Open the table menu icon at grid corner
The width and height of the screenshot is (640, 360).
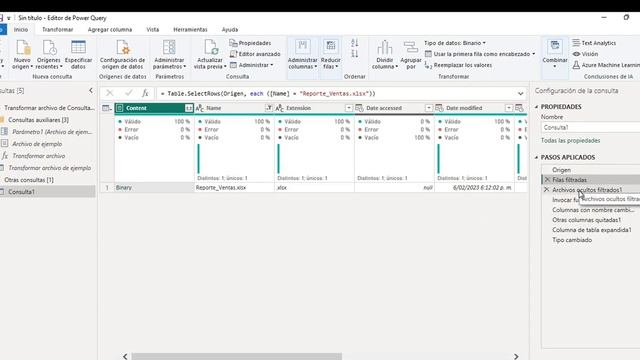[107, 108]
